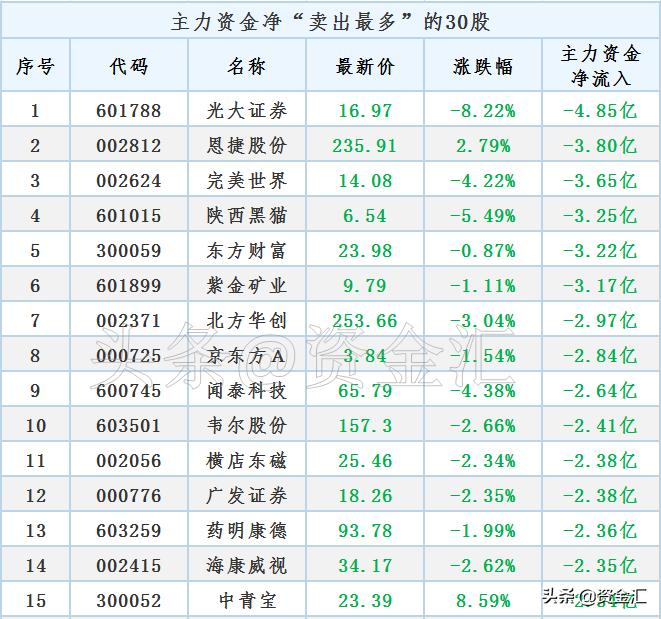Viewport: 661px width, 619px height.
Task: Select the name 陕西黑猫
Action: pyautogui.click(x=247, y=216)
